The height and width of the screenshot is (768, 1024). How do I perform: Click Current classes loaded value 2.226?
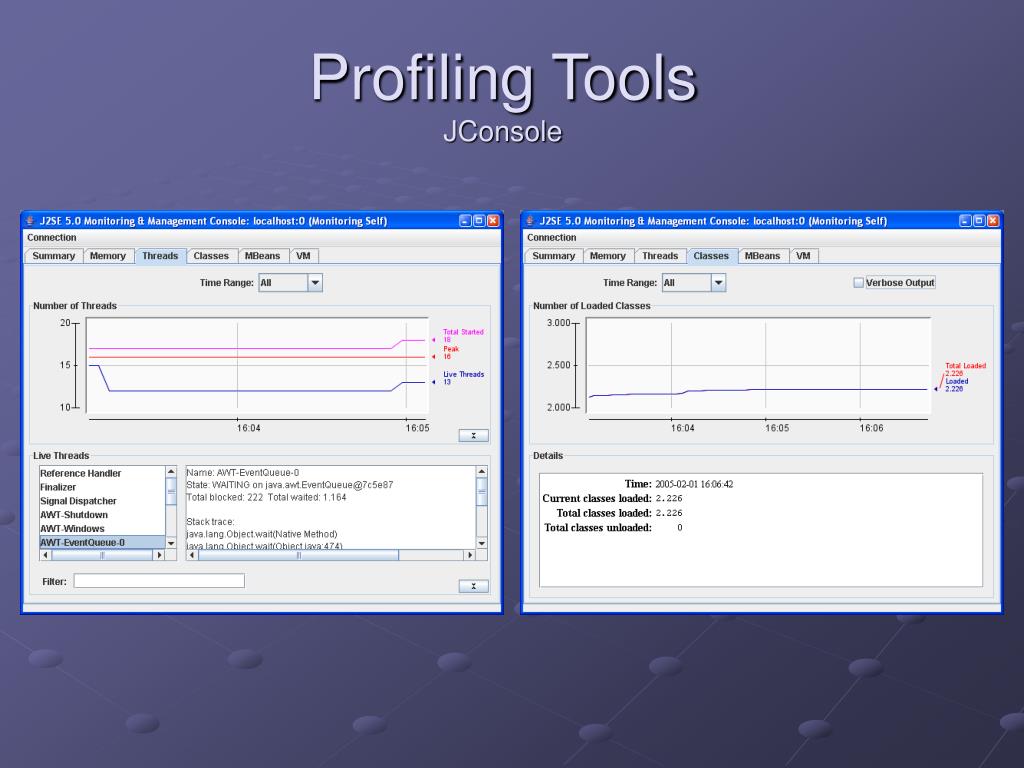point(669,498)
